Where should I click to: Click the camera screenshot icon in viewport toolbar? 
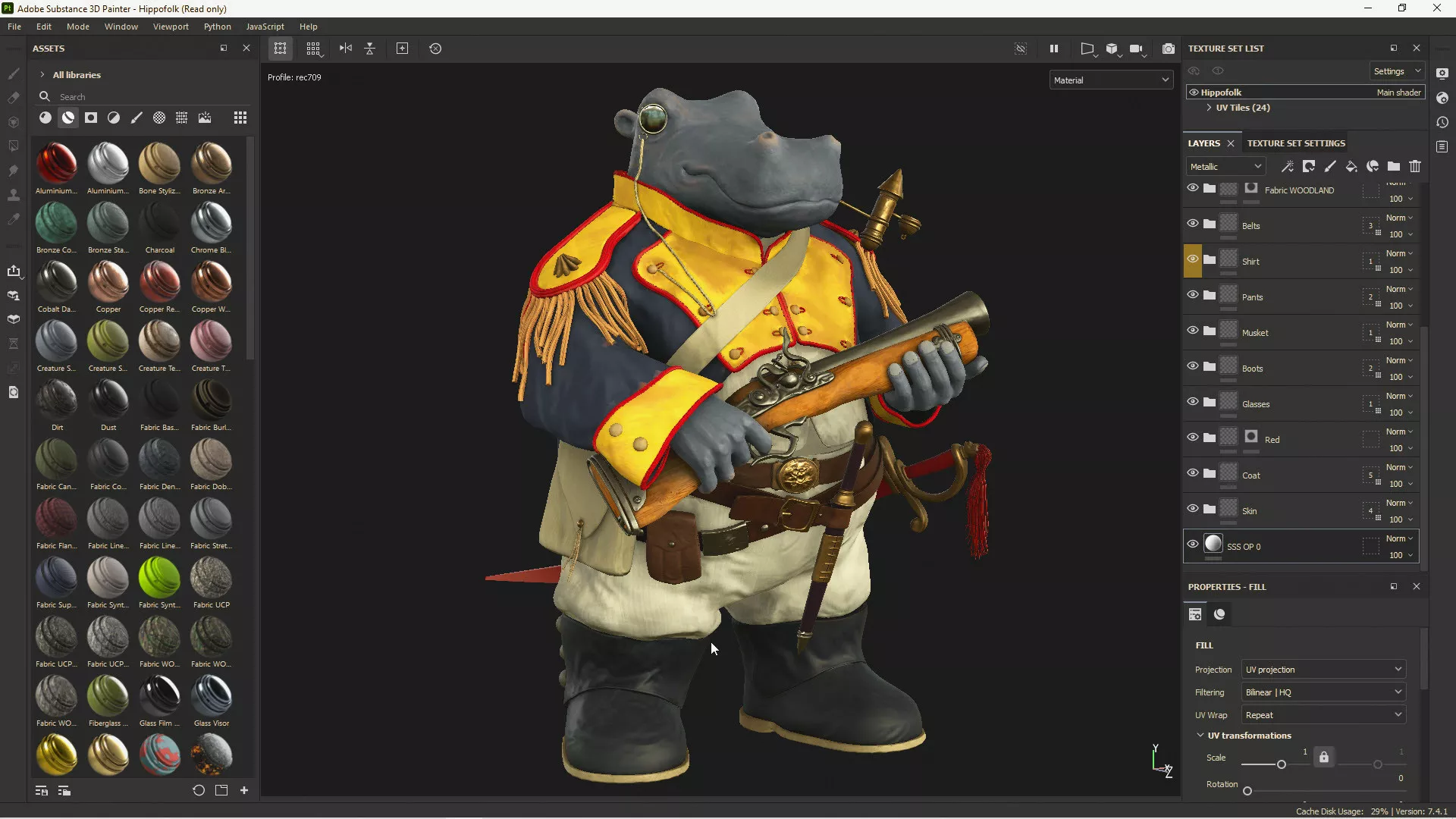(1169, 49)
